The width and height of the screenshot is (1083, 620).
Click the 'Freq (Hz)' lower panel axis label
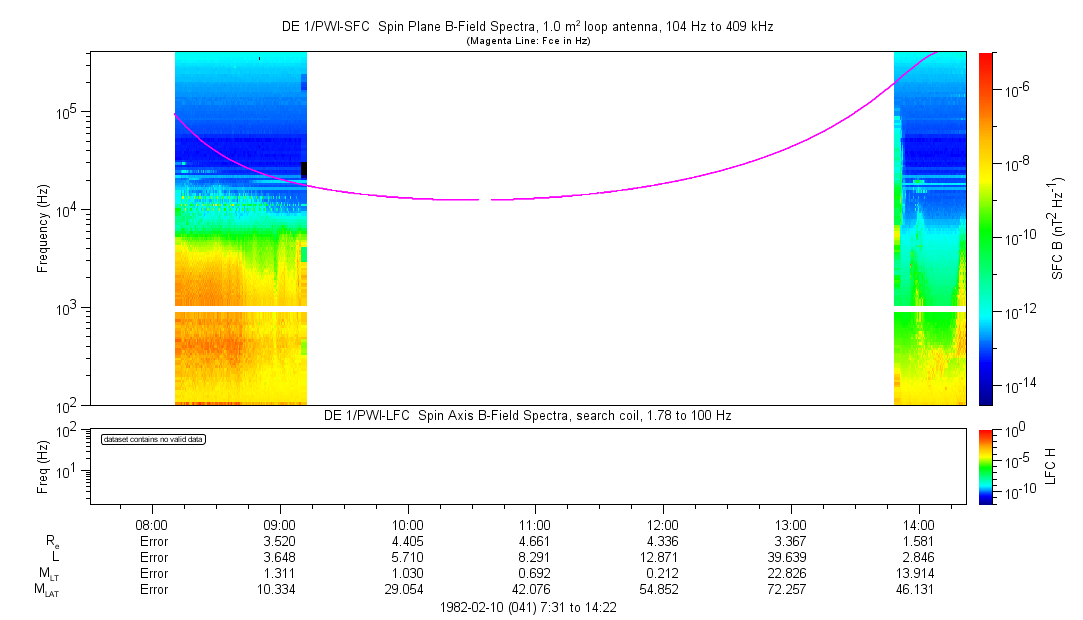click(x=44, y=466)
